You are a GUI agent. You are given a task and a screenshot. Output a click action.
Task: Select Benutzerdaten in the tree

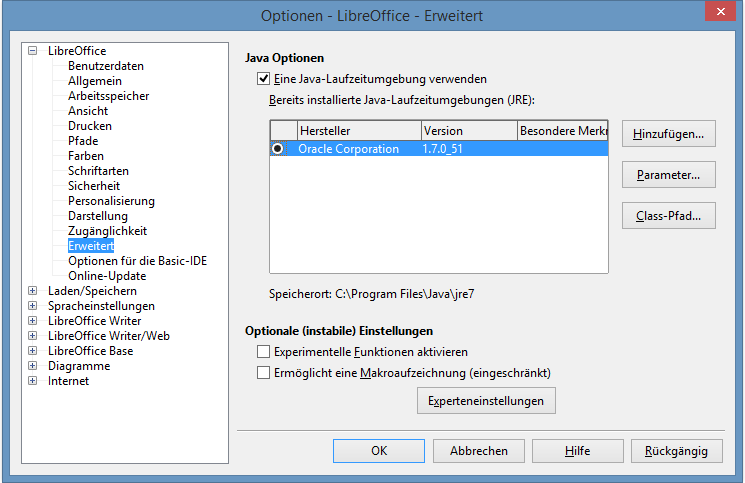coord(105,66)
